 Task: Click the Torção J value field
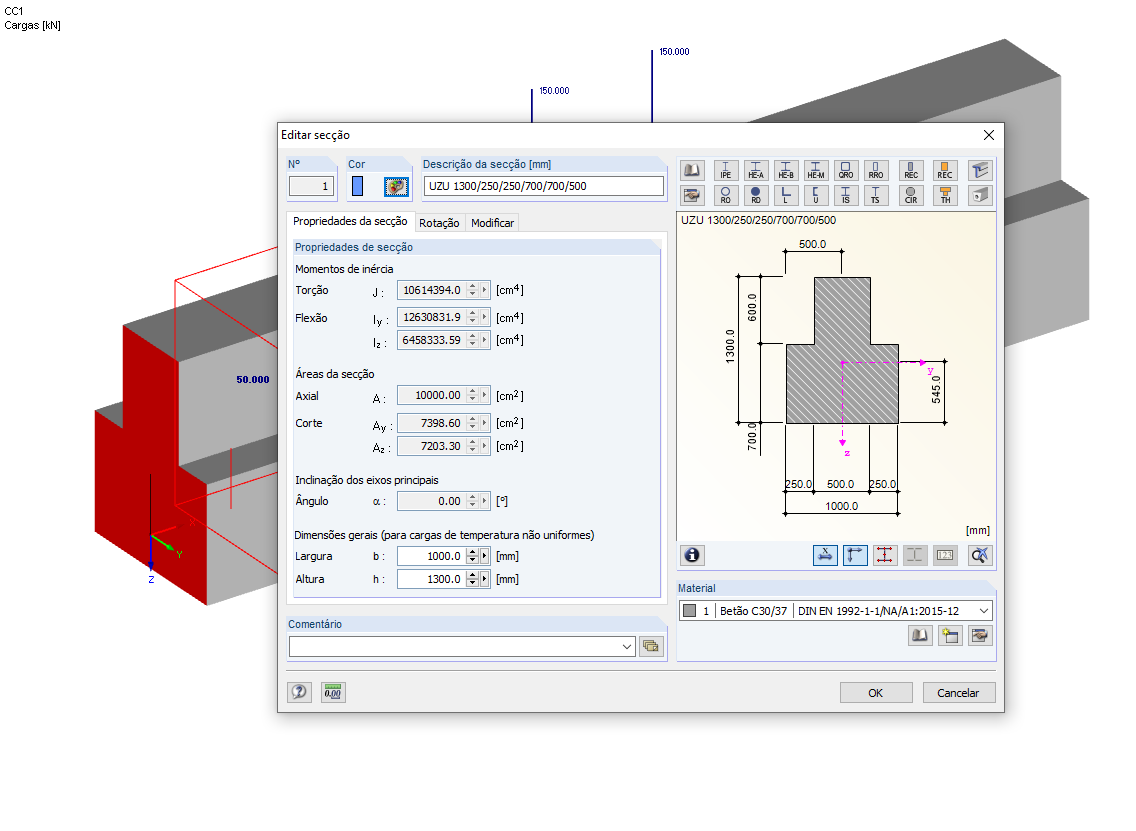[433, 290]
